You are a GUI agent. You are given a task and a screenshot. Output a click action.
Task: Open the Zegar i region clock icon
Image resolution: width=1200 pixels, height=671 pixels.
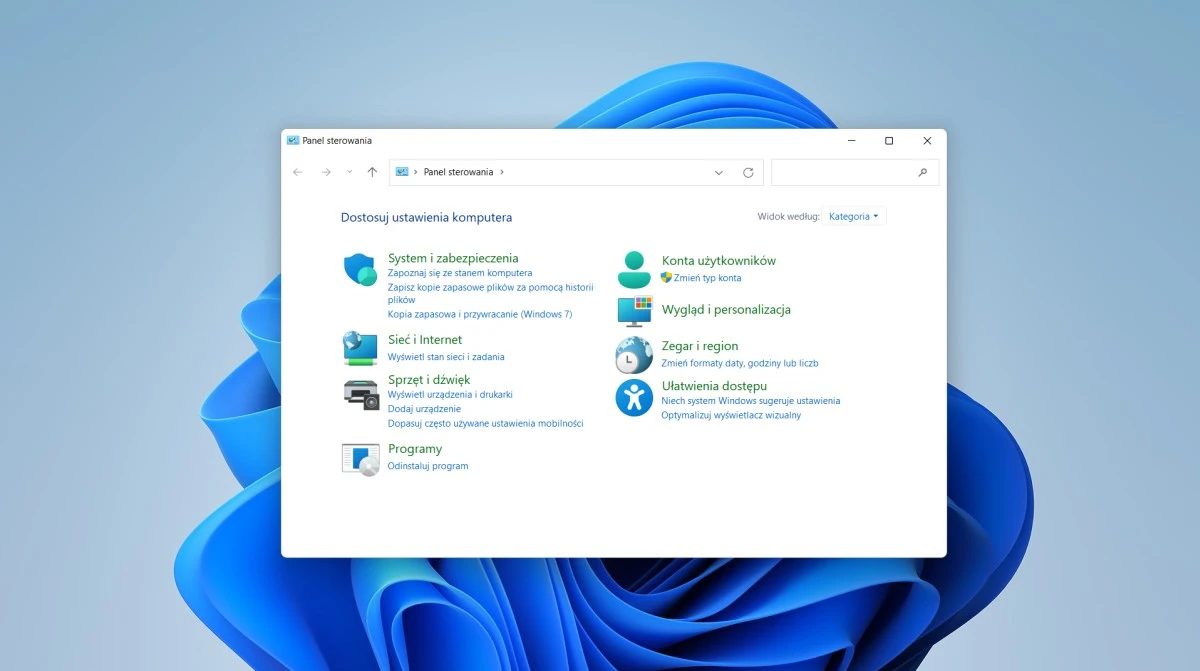(x=633, y=354)
